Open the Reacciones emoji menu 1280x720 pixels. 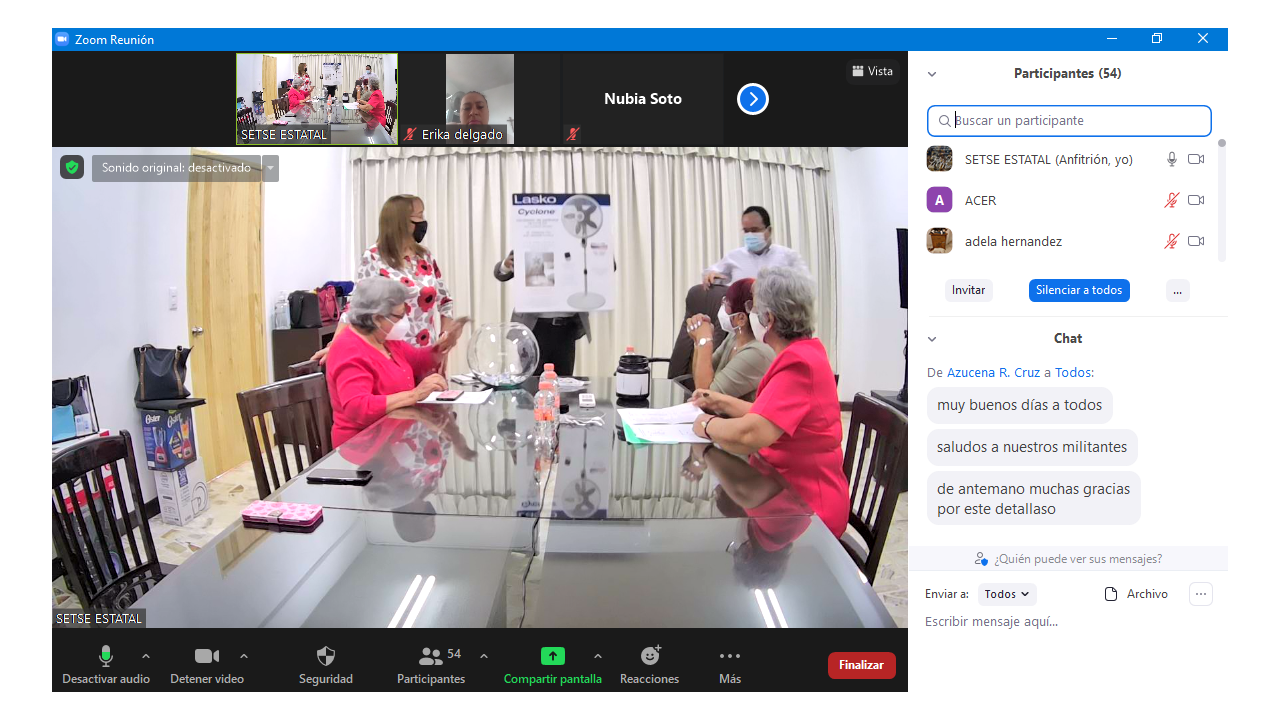click(650, 664)
